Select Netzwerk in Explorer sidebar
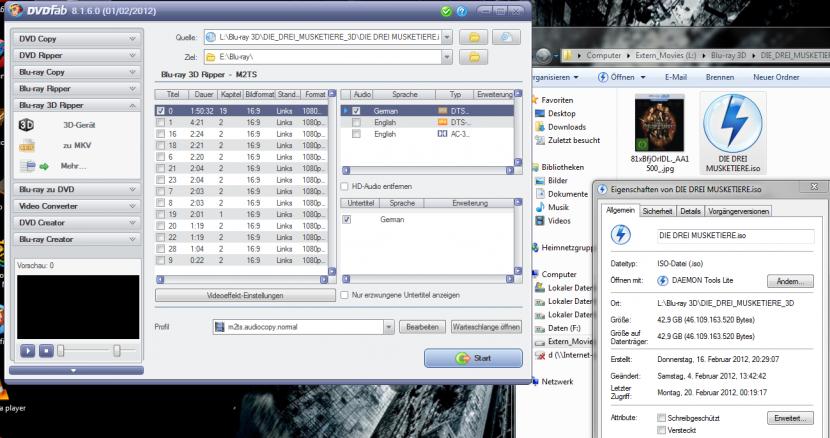This screenshot has width=830, height=438. 557,381
